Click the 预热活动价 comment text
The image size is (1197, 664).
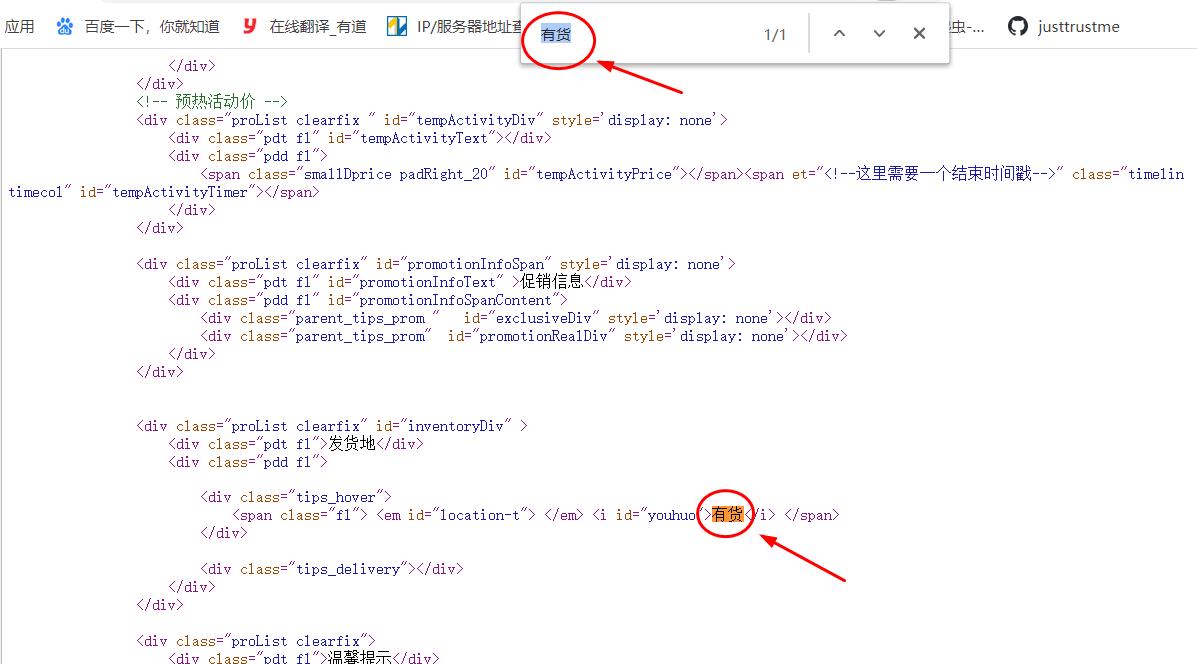click(x=215, y=102)
